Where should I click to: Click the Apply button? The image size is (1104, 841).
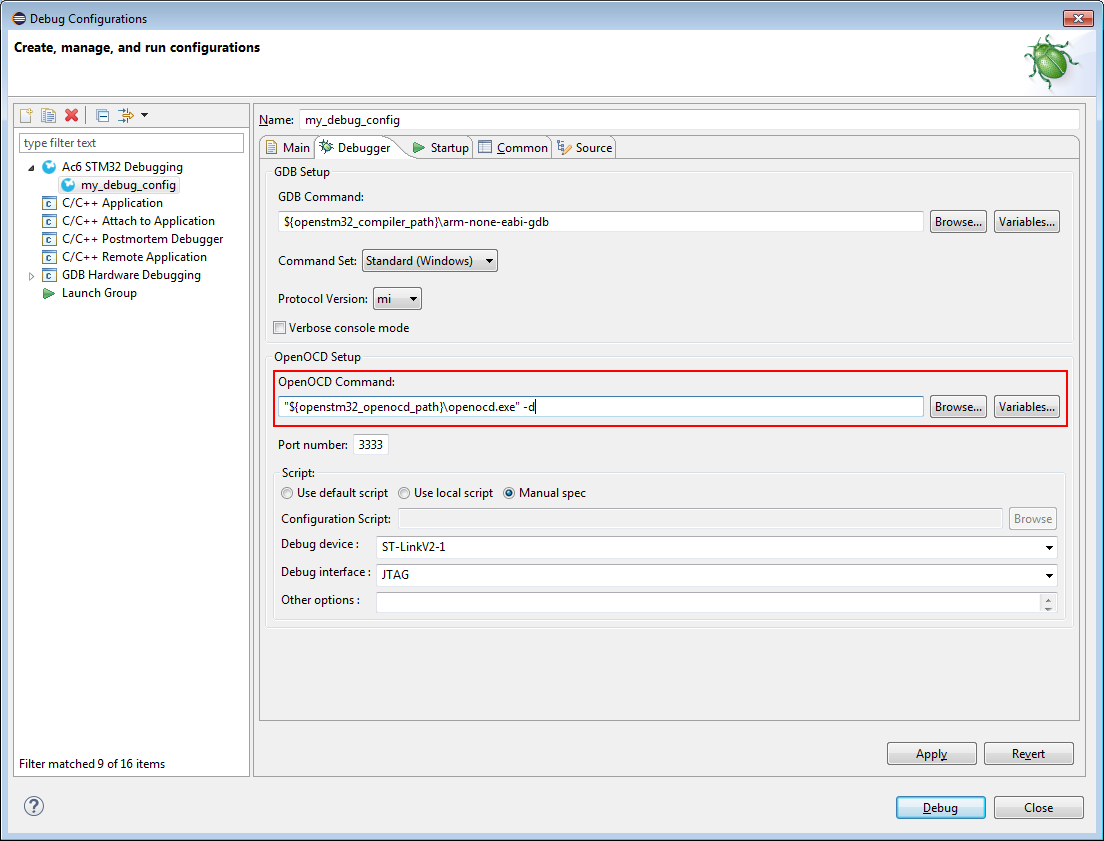coord(931,754)
